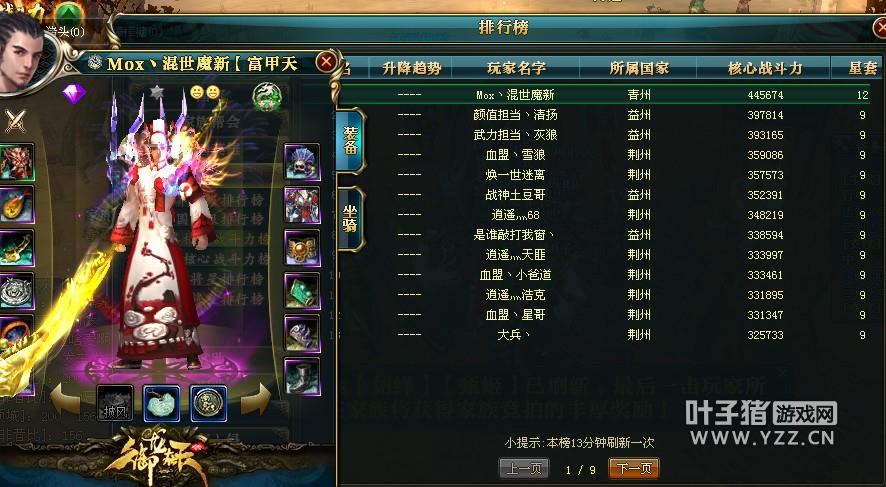Screen dimensions: 886x487
Task: Click the purple gem icon
Action: tap(73, 93)
